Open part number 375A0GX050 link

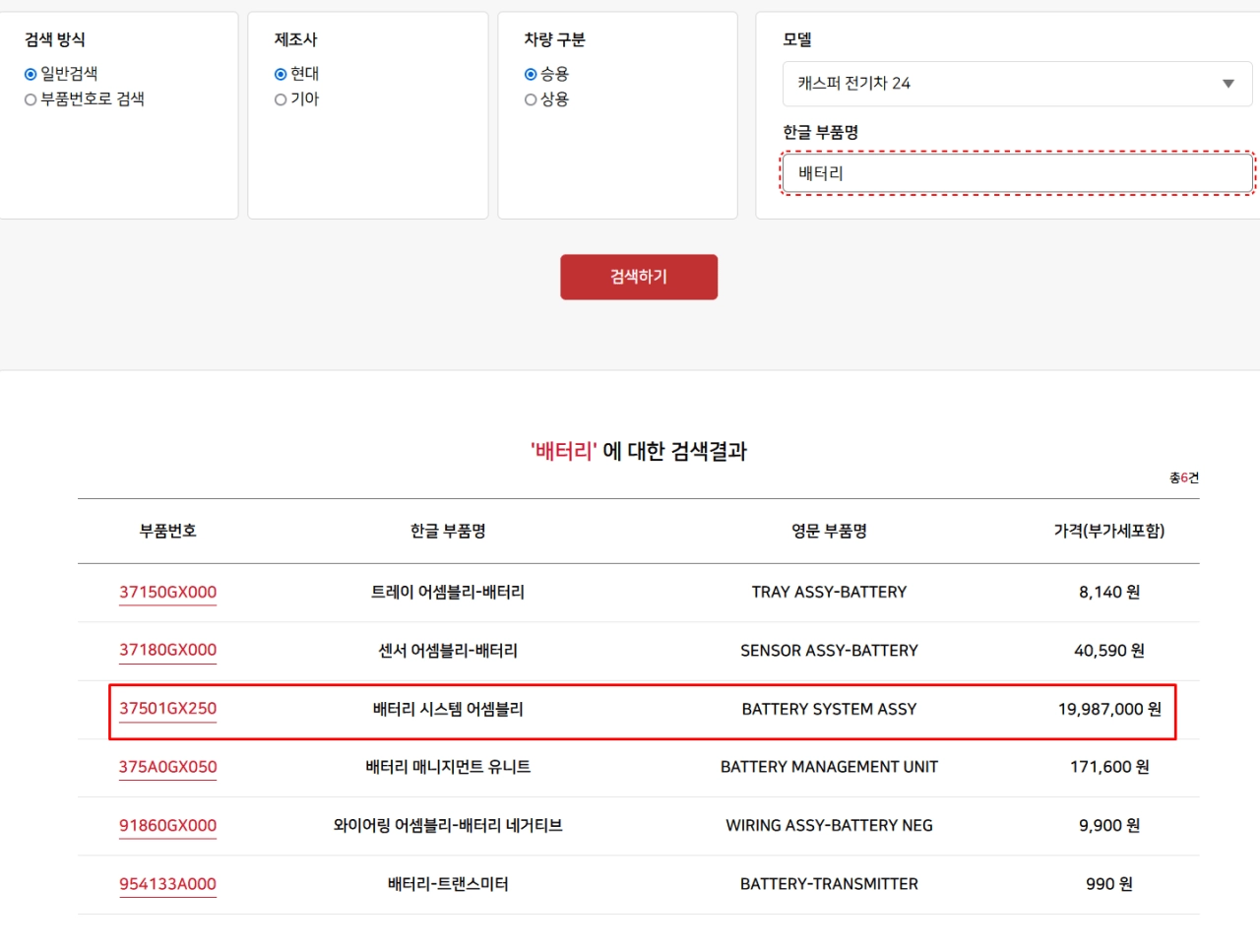167,767
